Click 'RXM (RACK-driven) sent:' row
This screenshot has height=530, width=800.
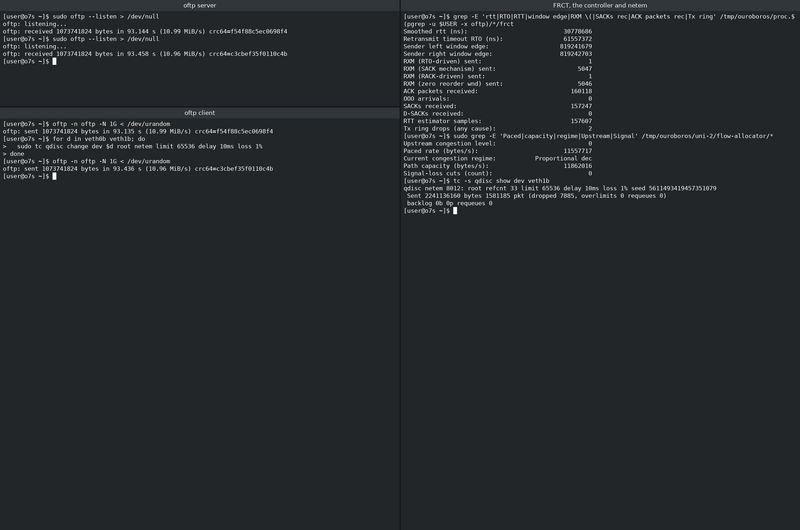click(497, 77)
